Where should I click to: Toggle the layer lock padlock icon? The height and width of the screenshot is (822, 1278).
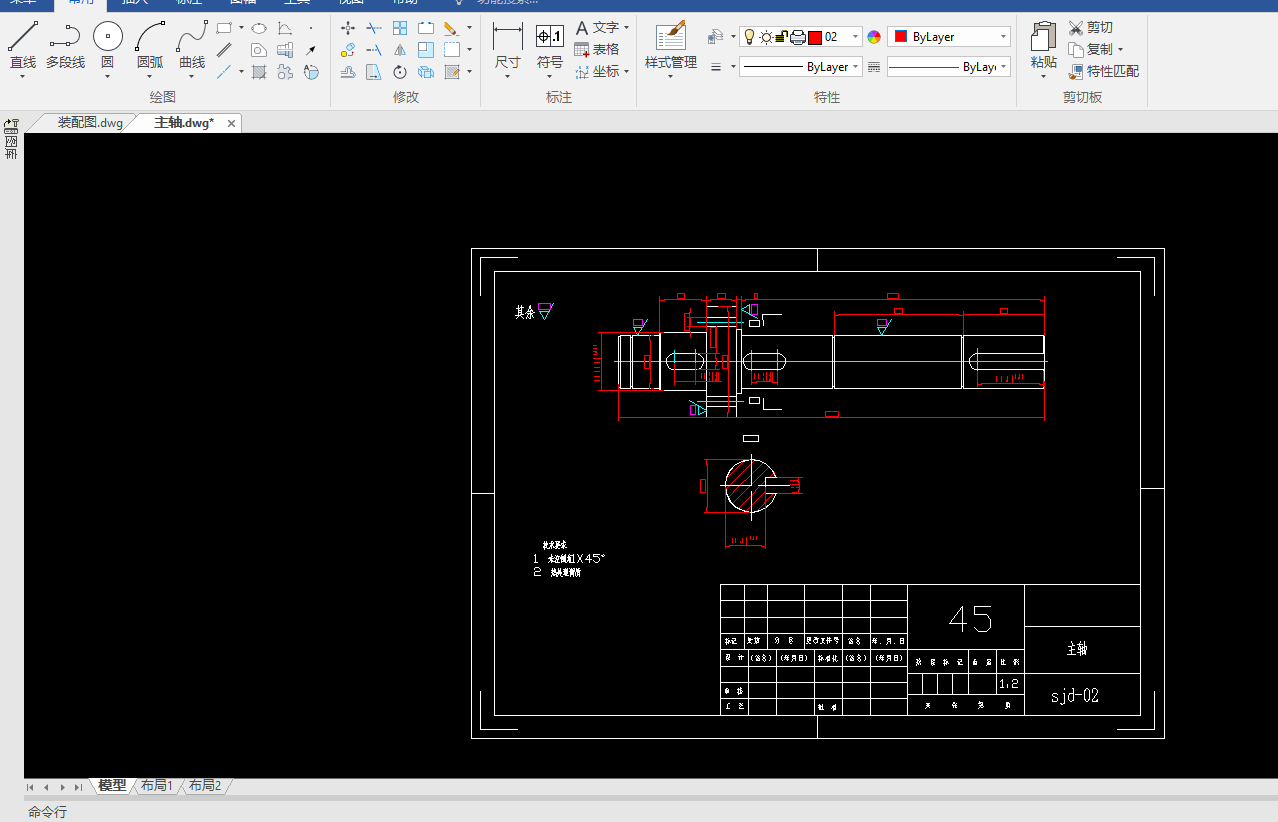(781, 37)
